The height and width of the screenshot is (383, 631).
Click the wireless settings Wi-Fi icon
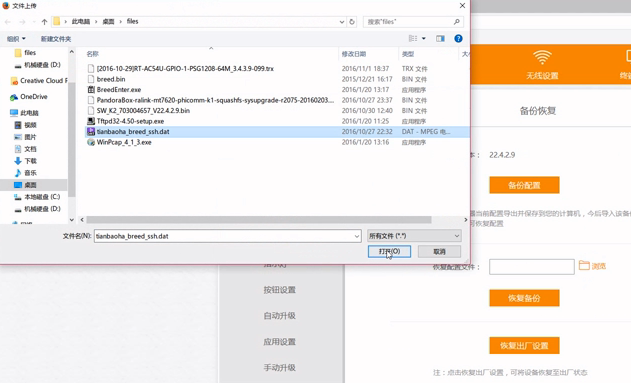(x=542, y=58)
